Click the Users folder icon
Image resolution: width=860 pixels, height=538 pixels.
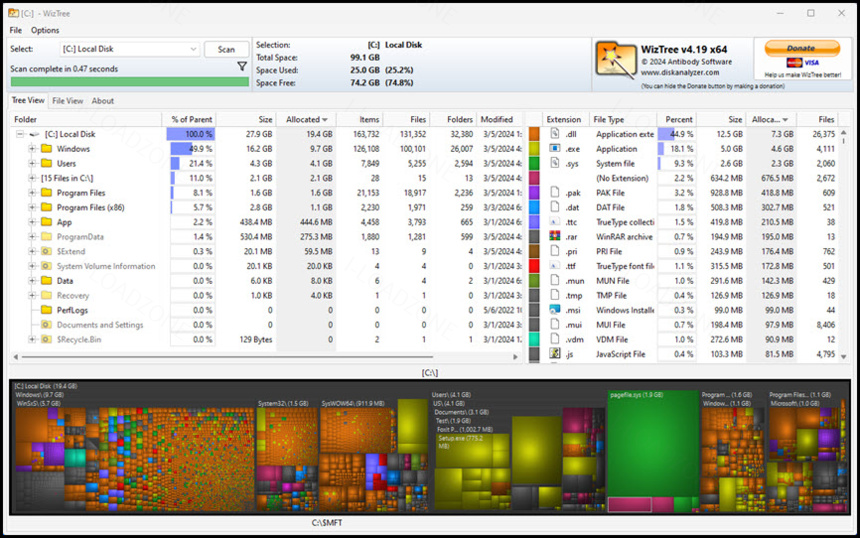pyautogui.click(x=47, y=163)
